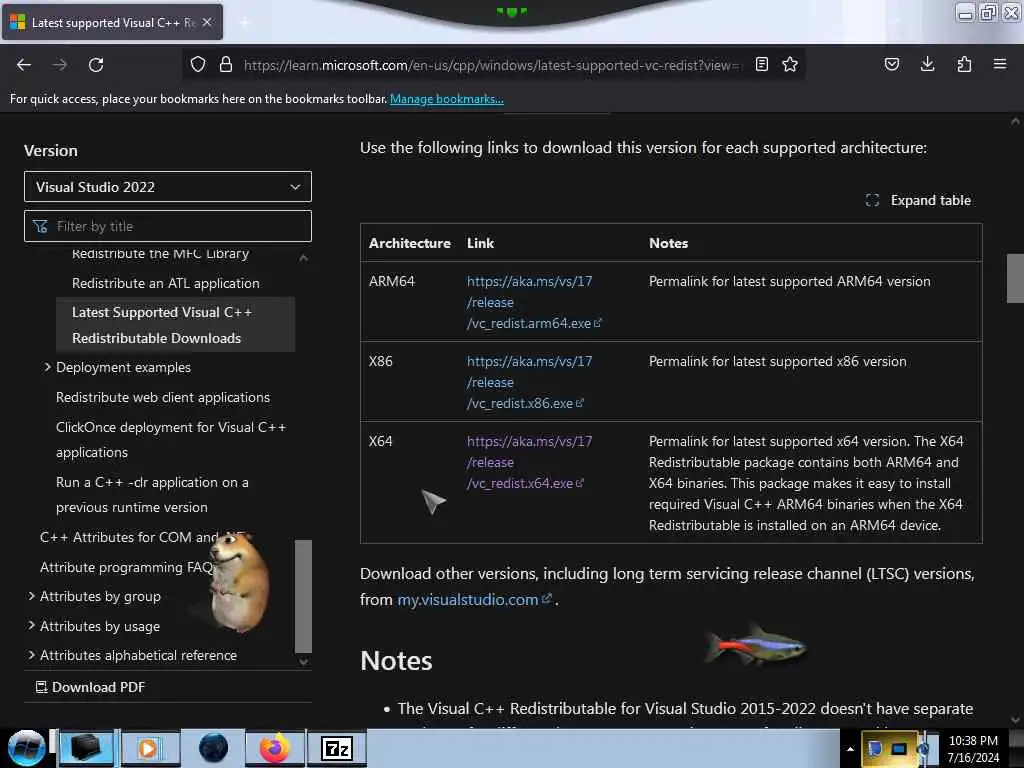The width and height of the screenshot is (1024, 768).
Task: Open Redistribute the MFC Library article
Action: [x=161, y=253]
